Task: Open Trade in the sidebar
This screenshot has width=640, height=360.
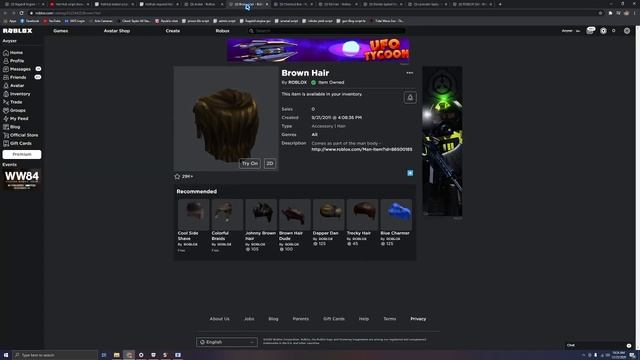Action: [13, 102]
